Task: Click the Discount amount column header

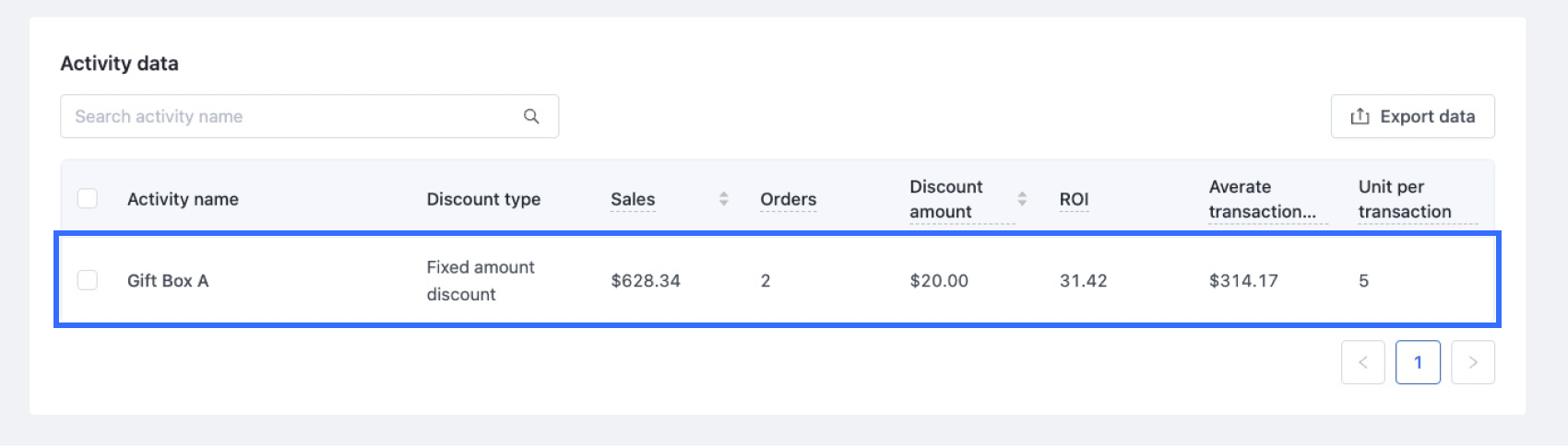Action: tap(946, 199)
